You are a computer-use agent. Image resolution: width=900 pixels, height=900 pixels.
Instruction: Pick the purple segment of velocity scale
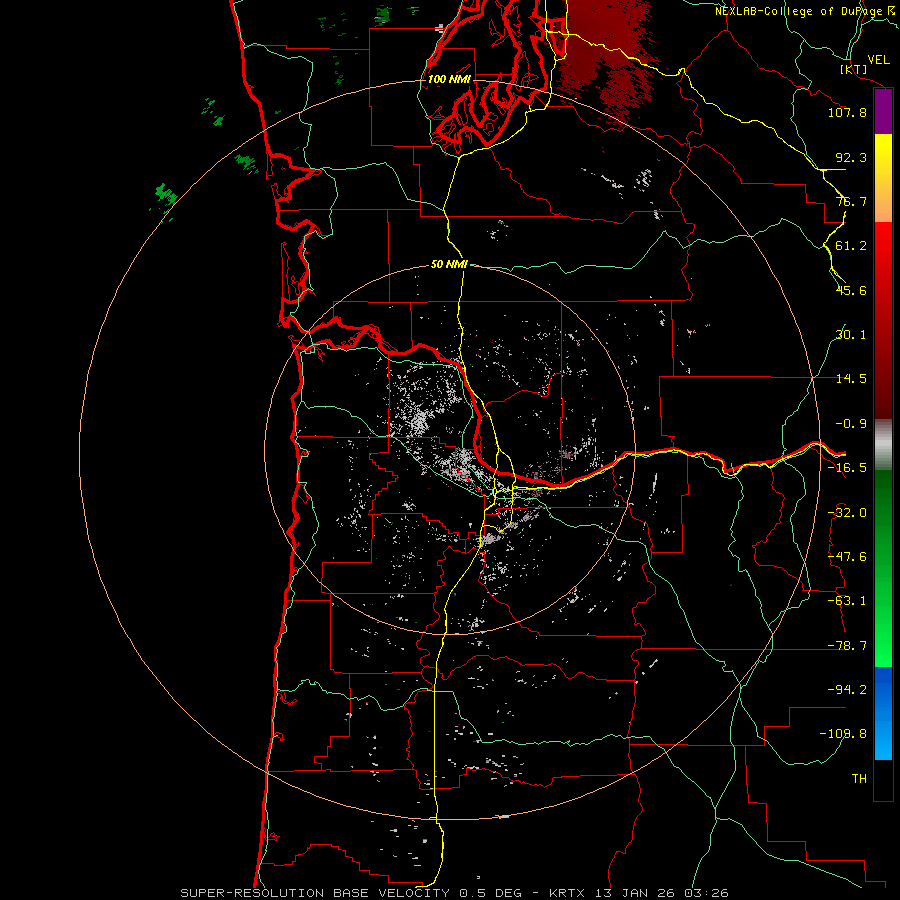[883, 111]
